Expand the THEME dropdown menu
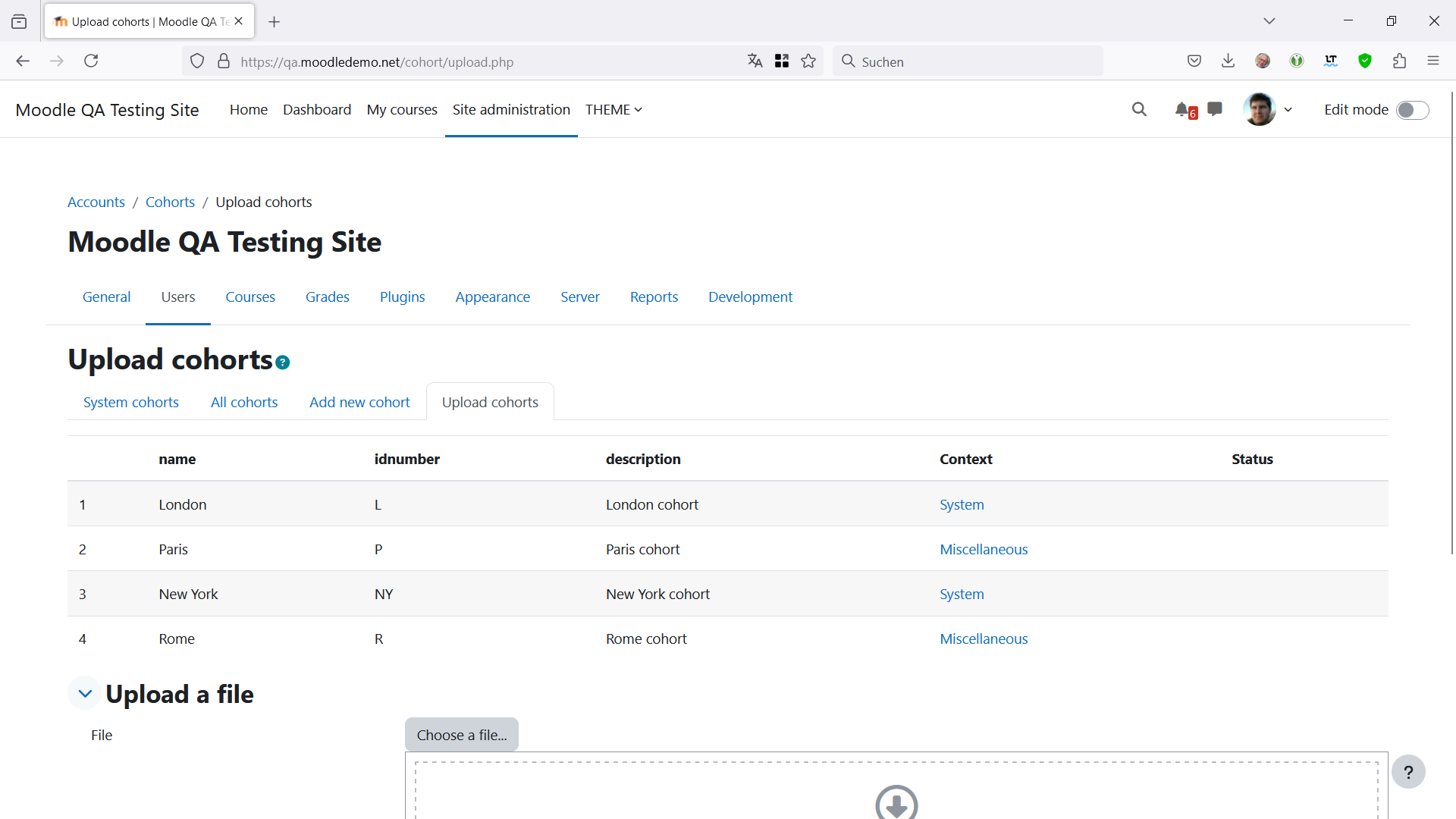 coord(613,110)
